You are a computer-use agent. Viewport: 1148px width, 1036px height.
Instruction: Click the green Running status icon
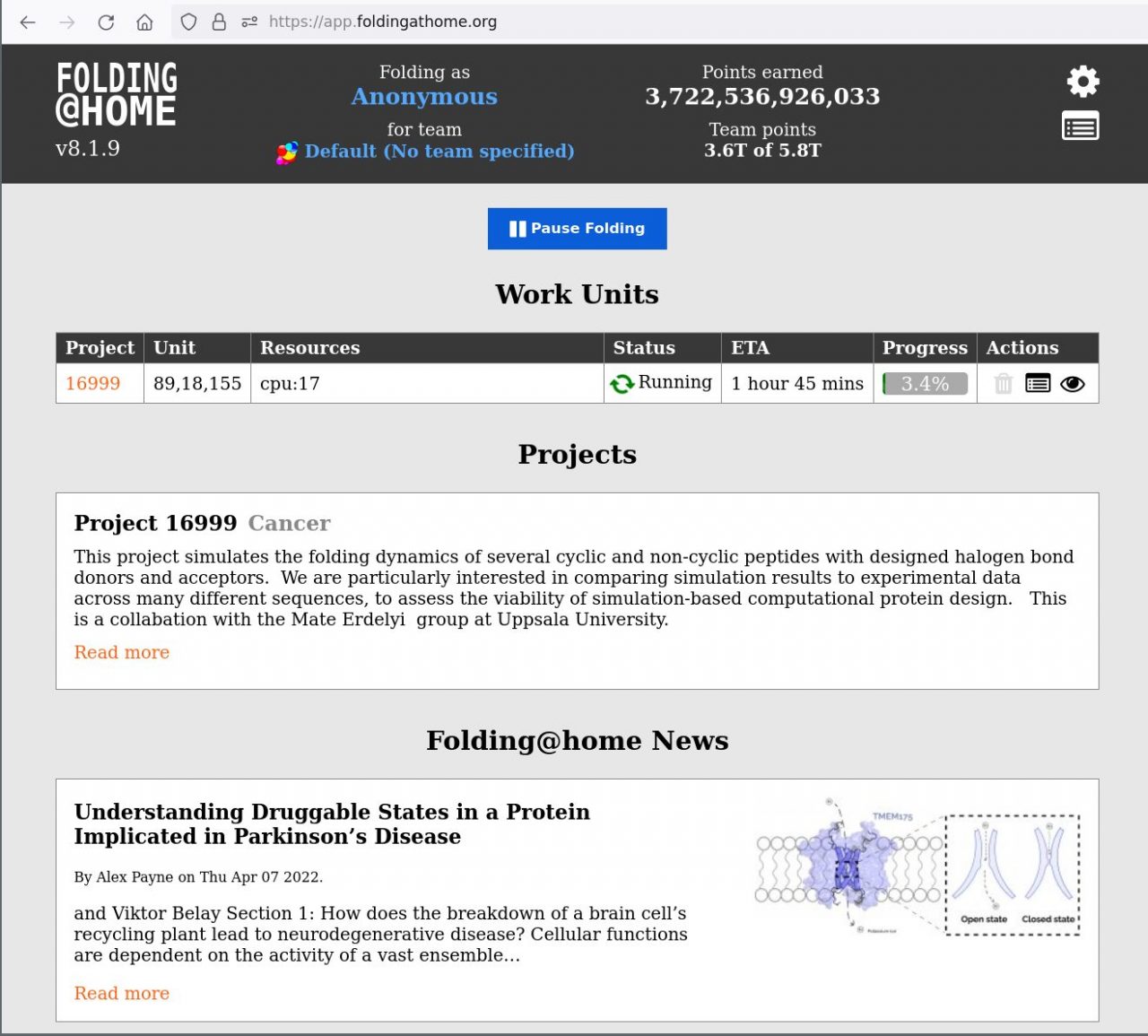[624, 382]
